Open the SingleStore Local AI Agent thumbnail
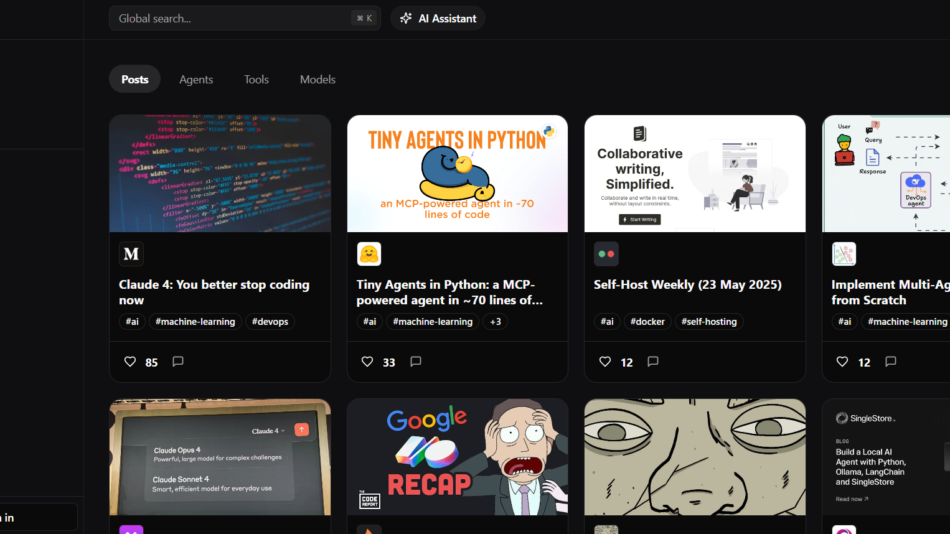This screenshot has width=950, height=534. tap(886, 457)
